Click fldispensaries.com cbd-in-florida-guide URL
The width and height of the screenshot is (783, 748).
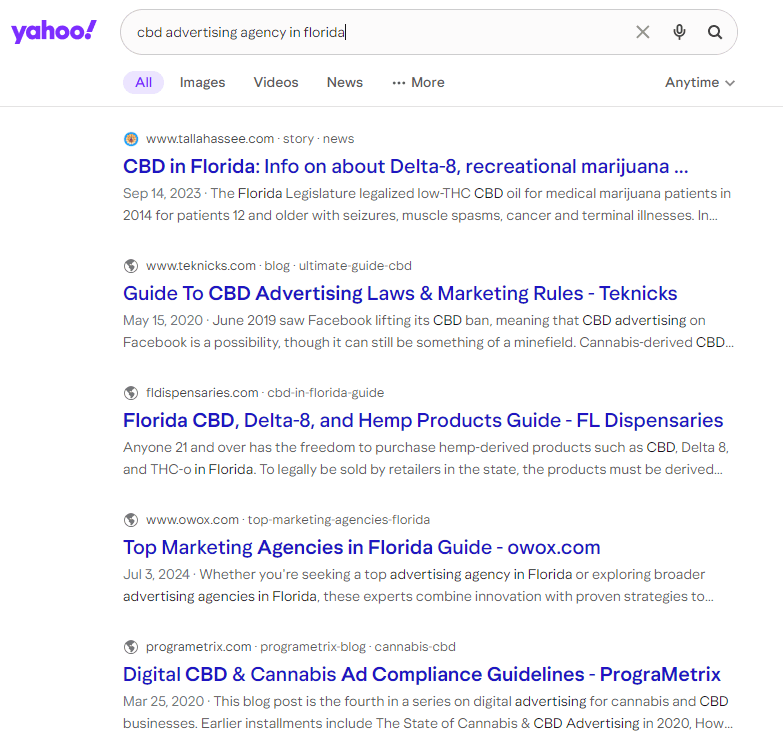point(265,393)
